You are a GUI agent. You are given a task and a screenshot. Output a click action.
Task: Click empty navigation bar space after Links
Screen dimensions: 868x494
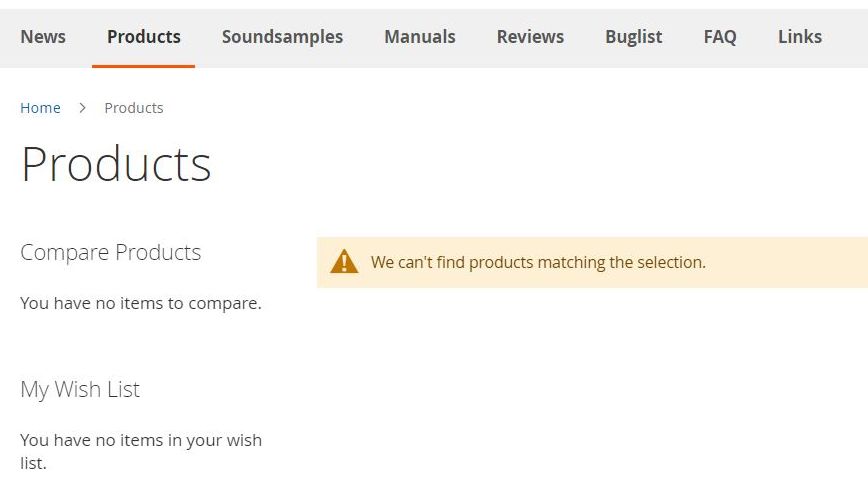[846, 37]
